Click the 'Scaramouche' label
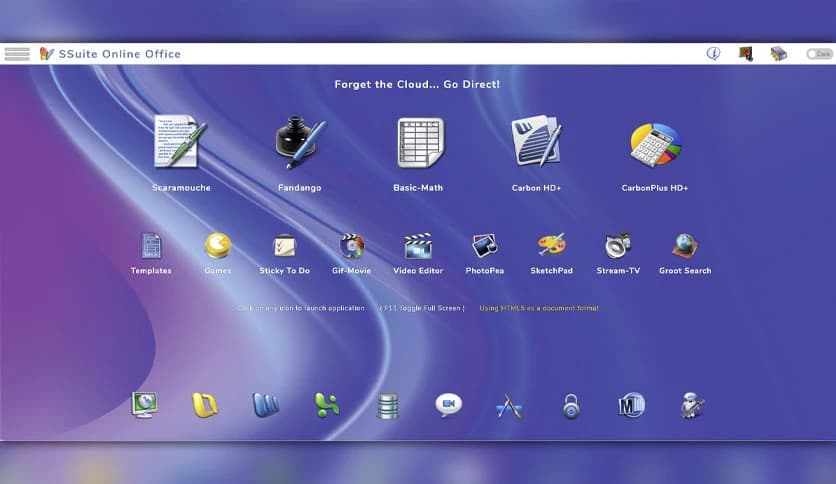The image size is (836, 484). coord(181,188)
